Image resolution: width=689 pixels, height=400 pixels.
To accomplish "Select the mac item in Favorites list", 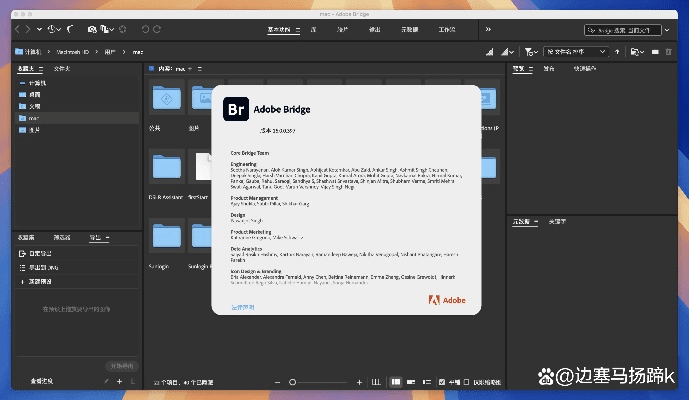I will pos(77,118).
